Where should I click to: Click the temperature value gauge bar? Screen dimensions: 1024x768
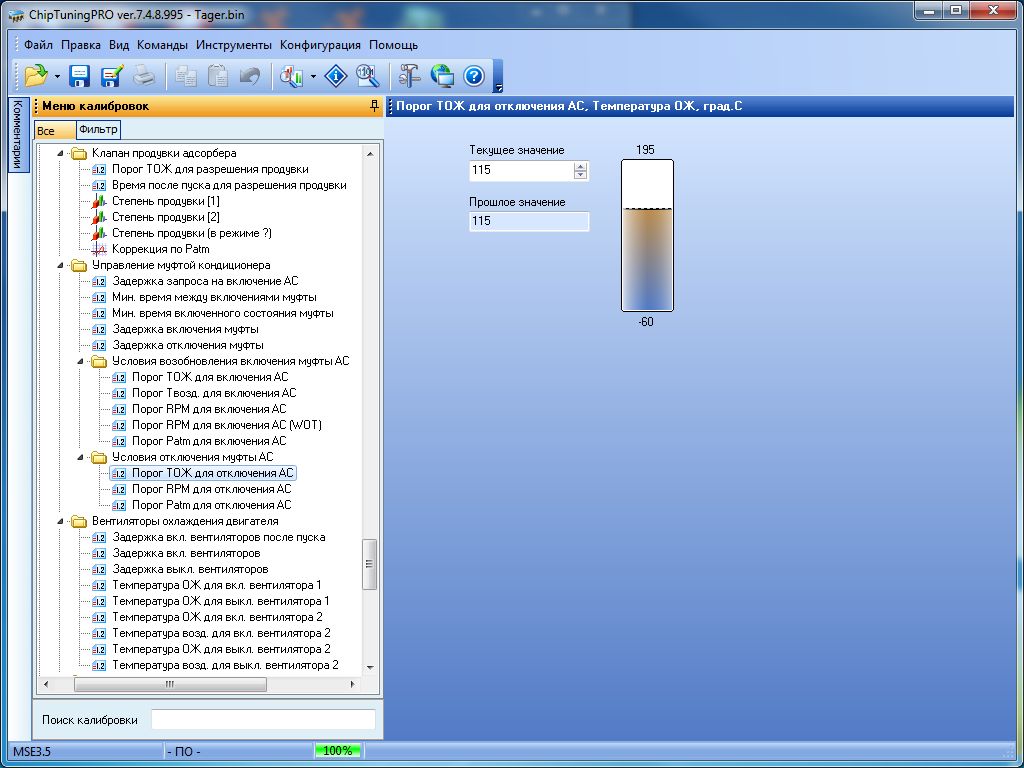tap(646, 236)
